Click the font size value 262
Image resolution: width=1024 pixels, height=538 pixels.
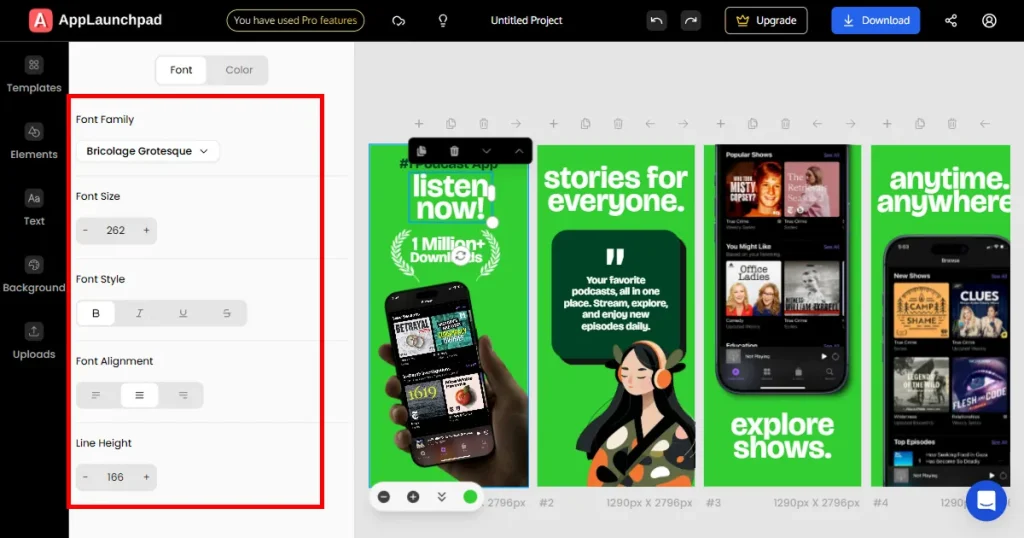(116, 230)
